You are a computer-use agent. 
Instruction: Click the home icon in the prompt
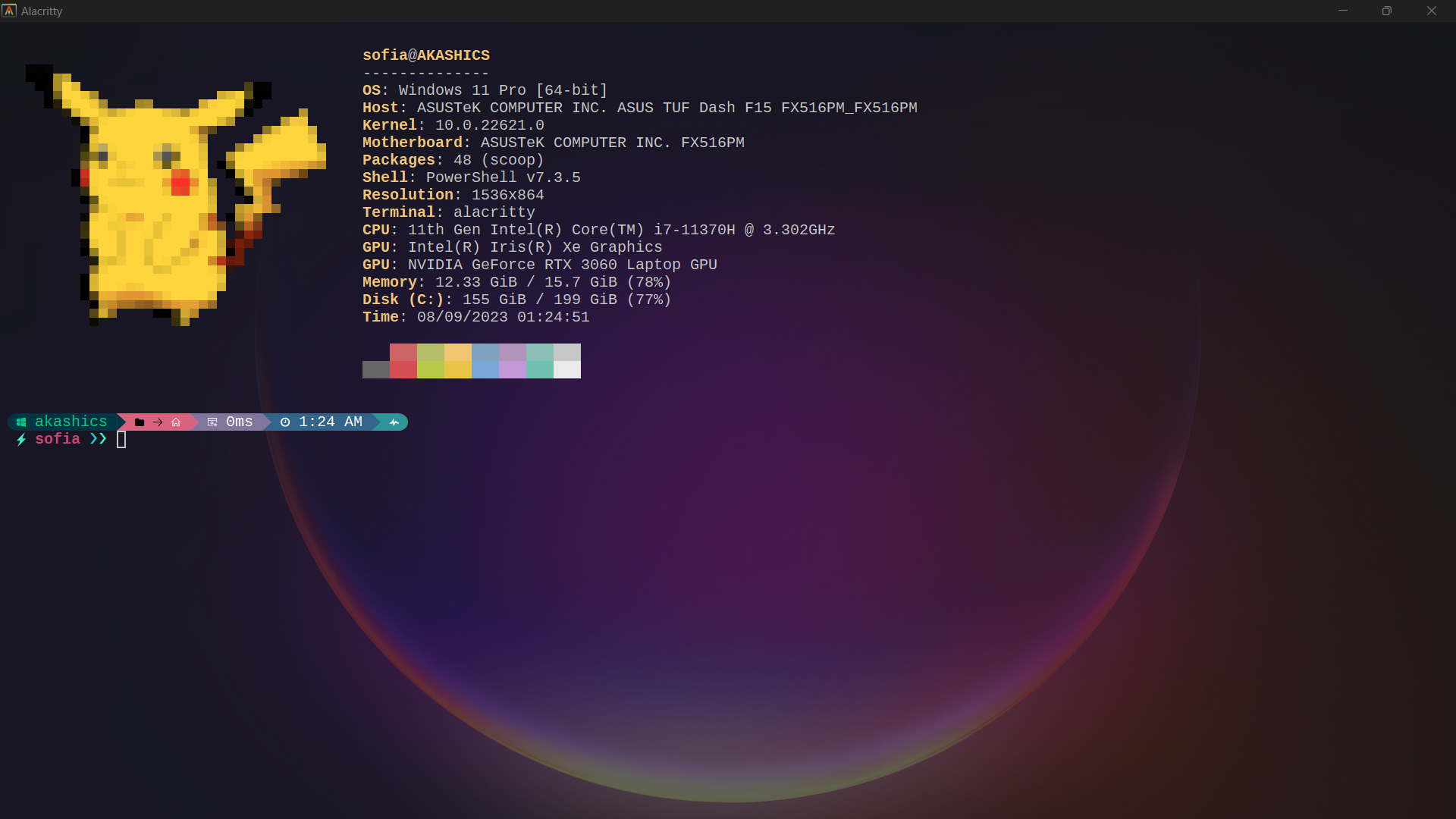click(x=177, y=422)
